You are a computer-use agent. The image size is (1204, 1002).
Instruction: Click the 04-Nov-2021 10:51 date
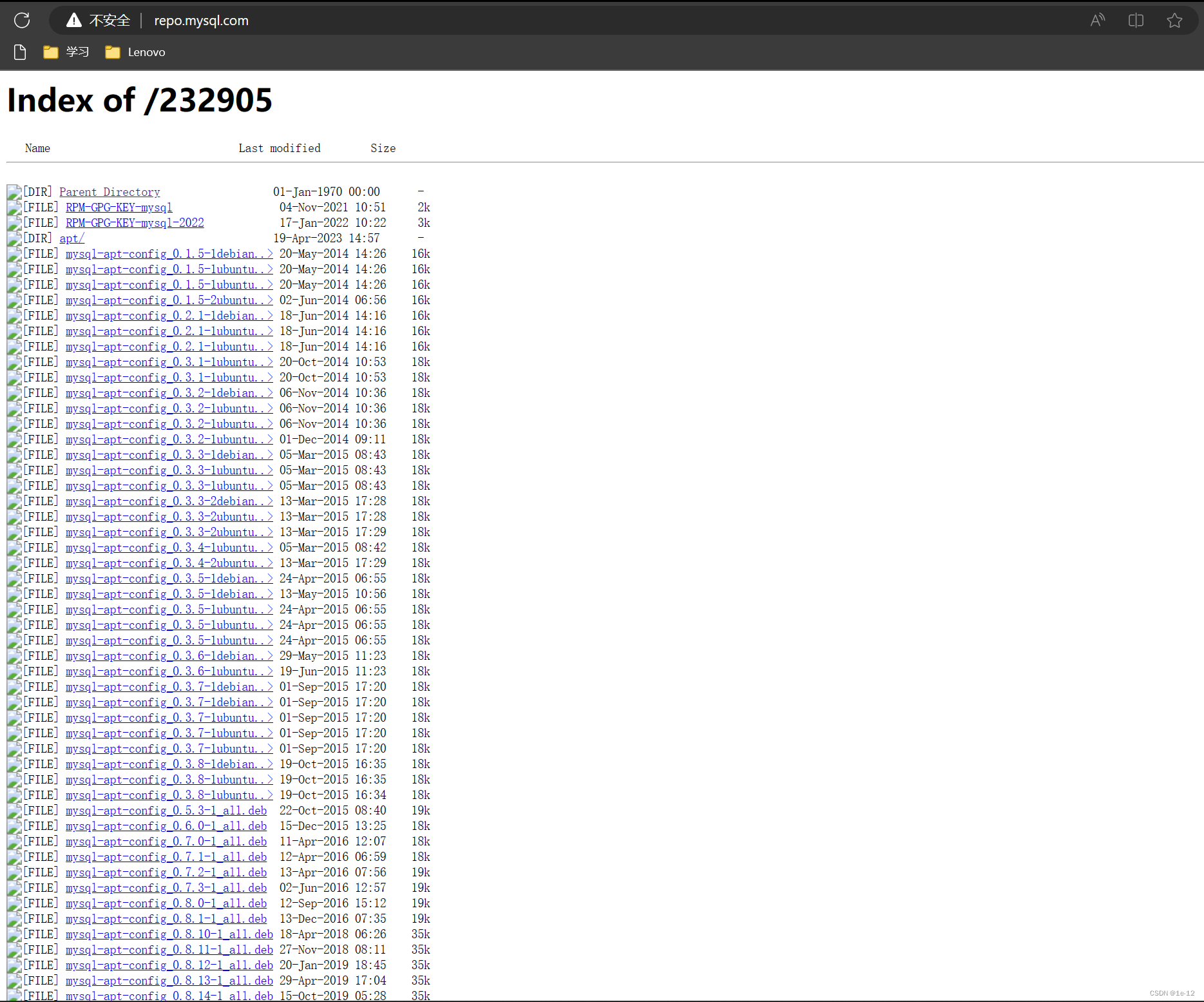pos(332,207)
